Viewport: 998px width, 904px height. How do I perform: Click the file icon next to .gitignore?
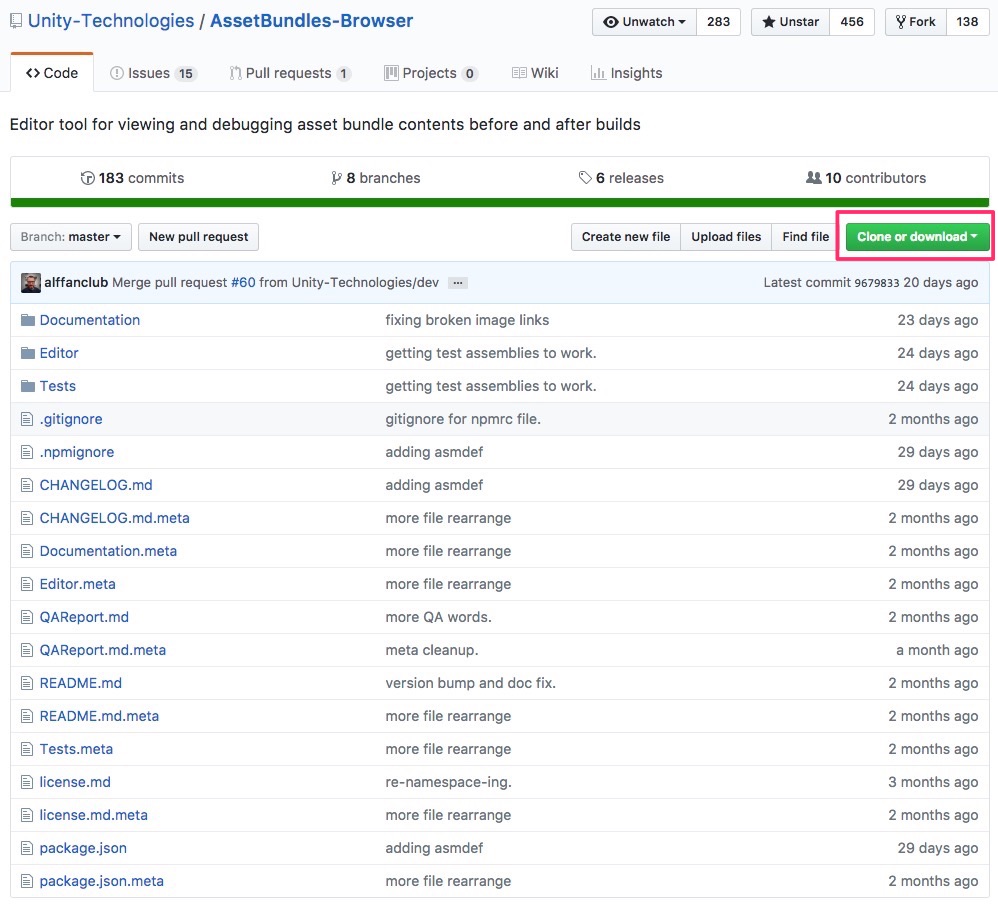(x=26, y=419)
